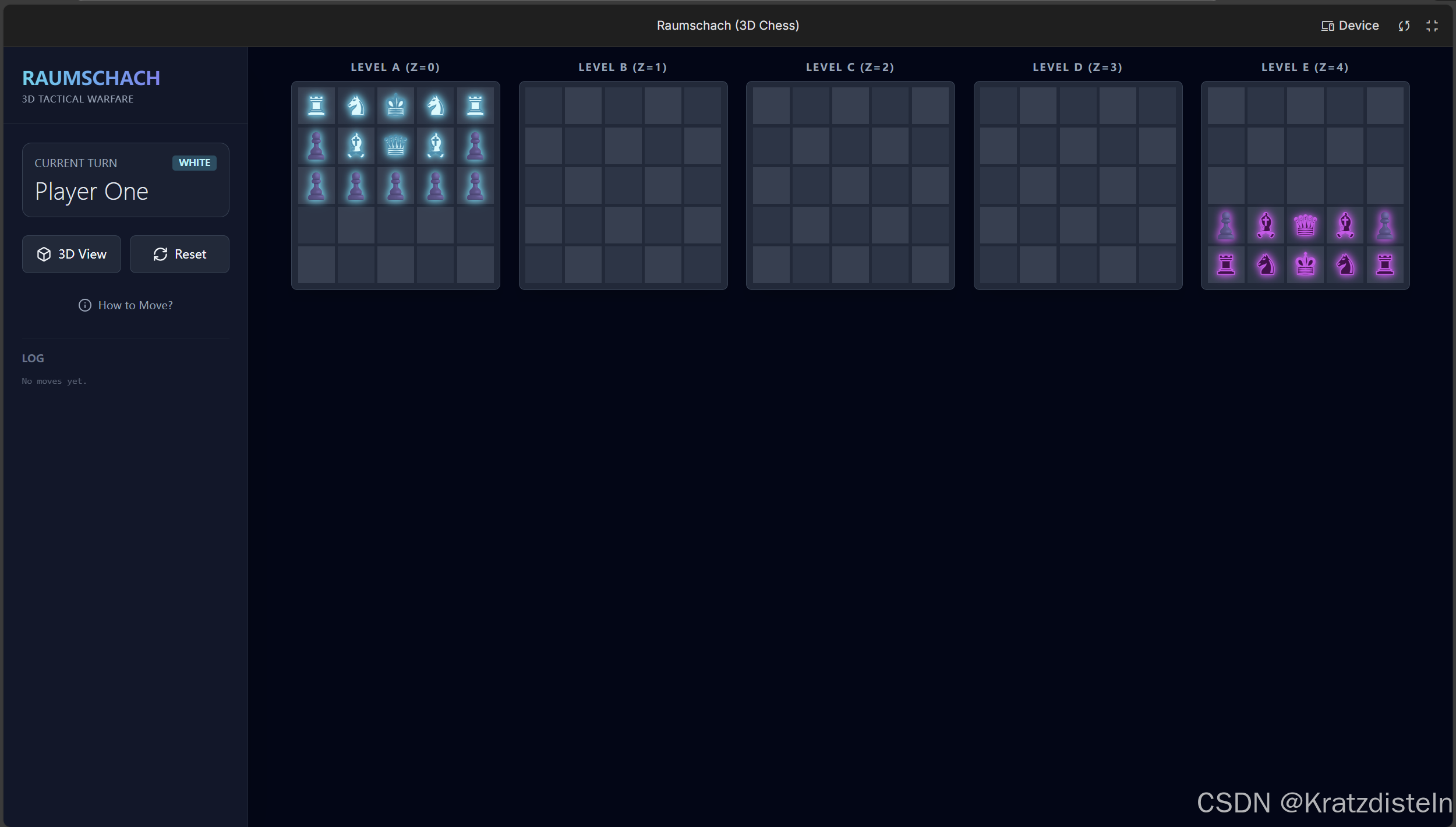Screen dimensions: 1456x827
Task: Click the black king on Level E
Action: coord(1305,265)
